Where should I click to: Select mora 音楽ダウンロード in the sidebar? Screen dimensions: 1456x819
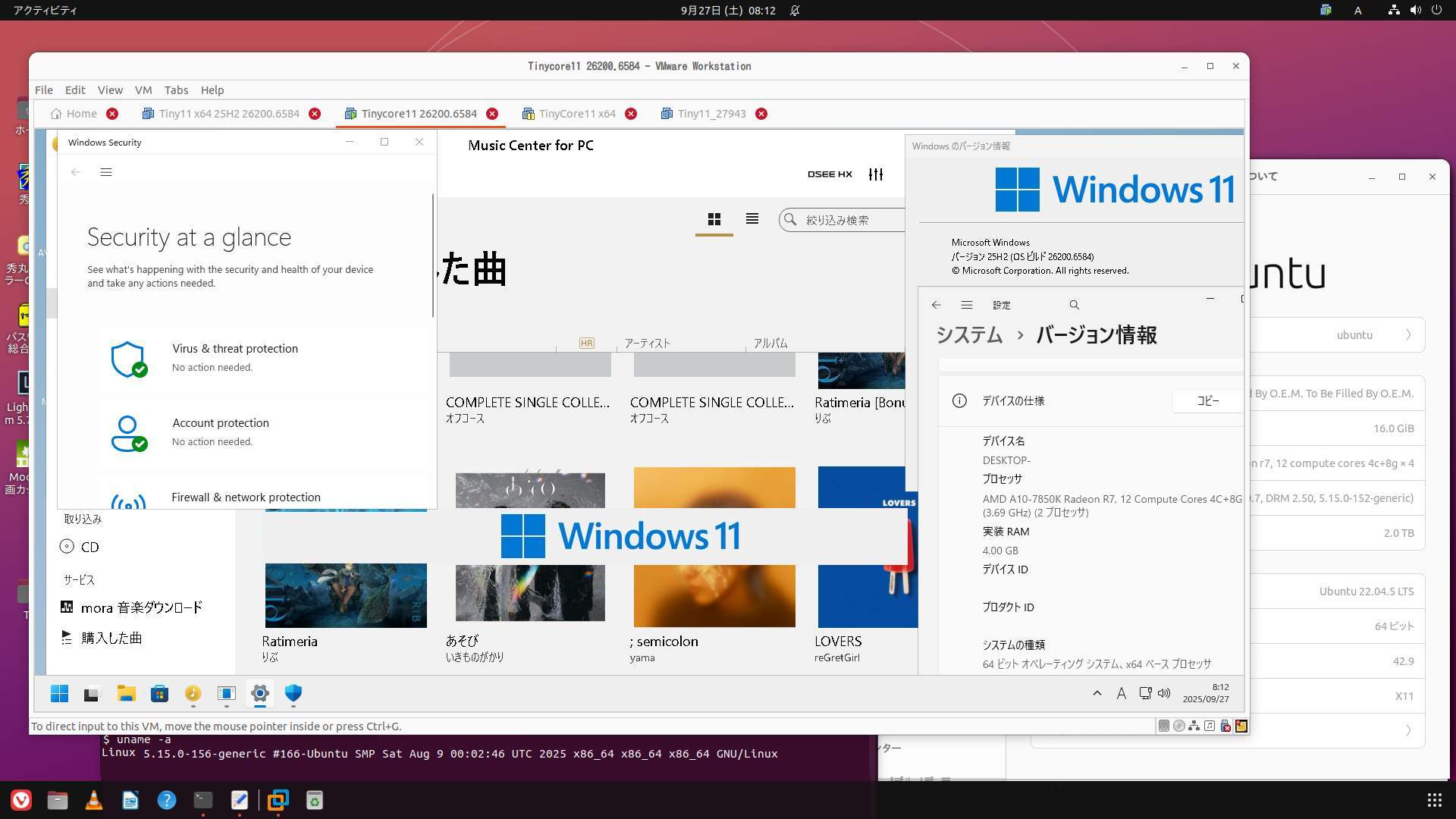(141, 607)
